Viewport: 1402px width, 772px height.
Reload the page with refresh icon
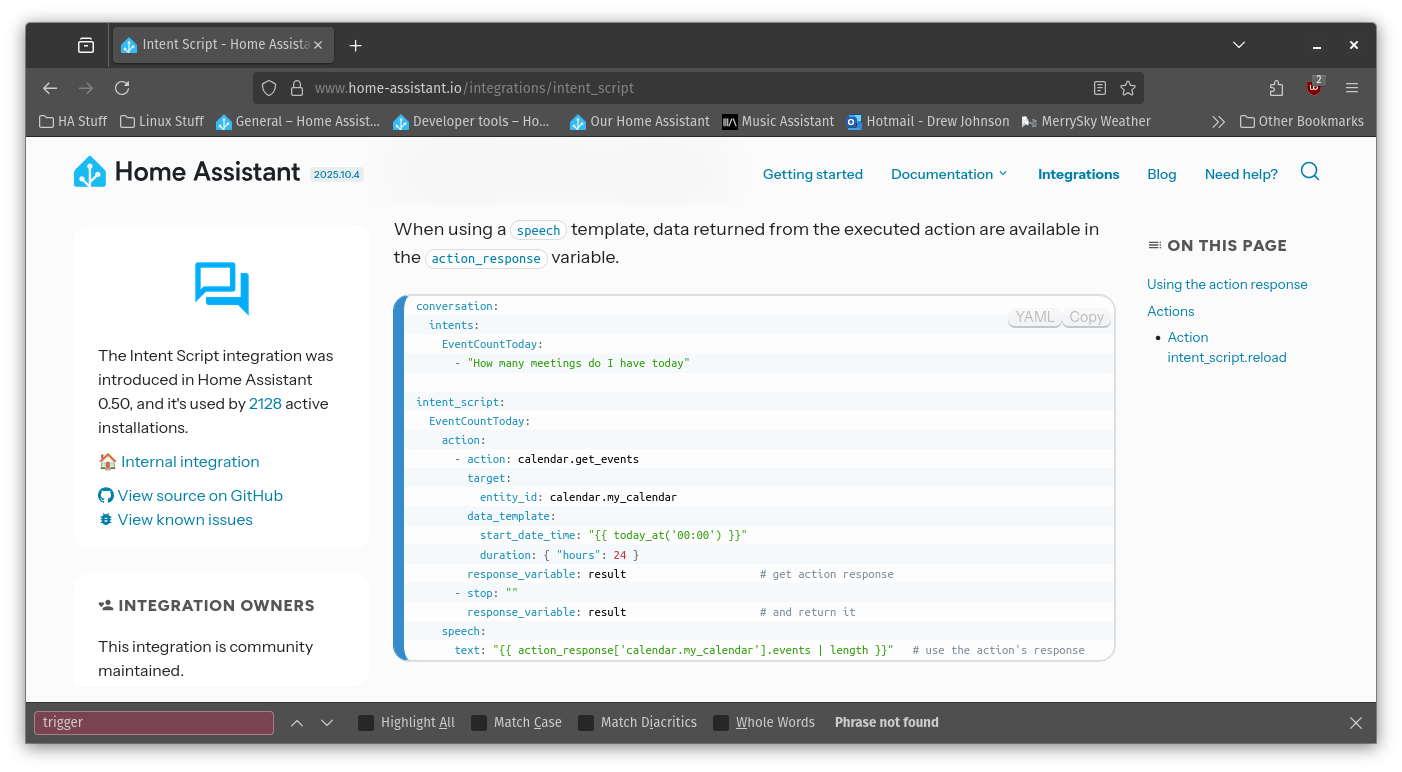(122, 88)
